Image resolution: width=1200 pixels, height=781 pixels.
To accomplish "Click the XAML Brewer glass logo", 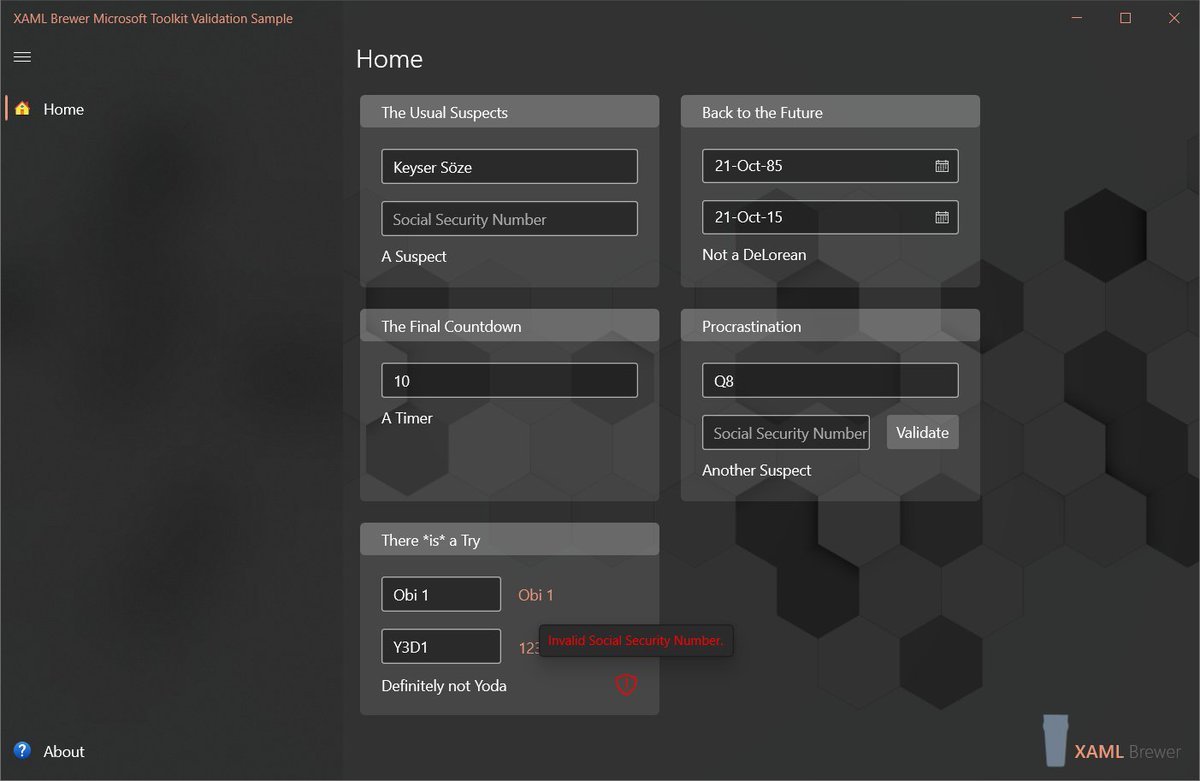I will coord(1055,740).
